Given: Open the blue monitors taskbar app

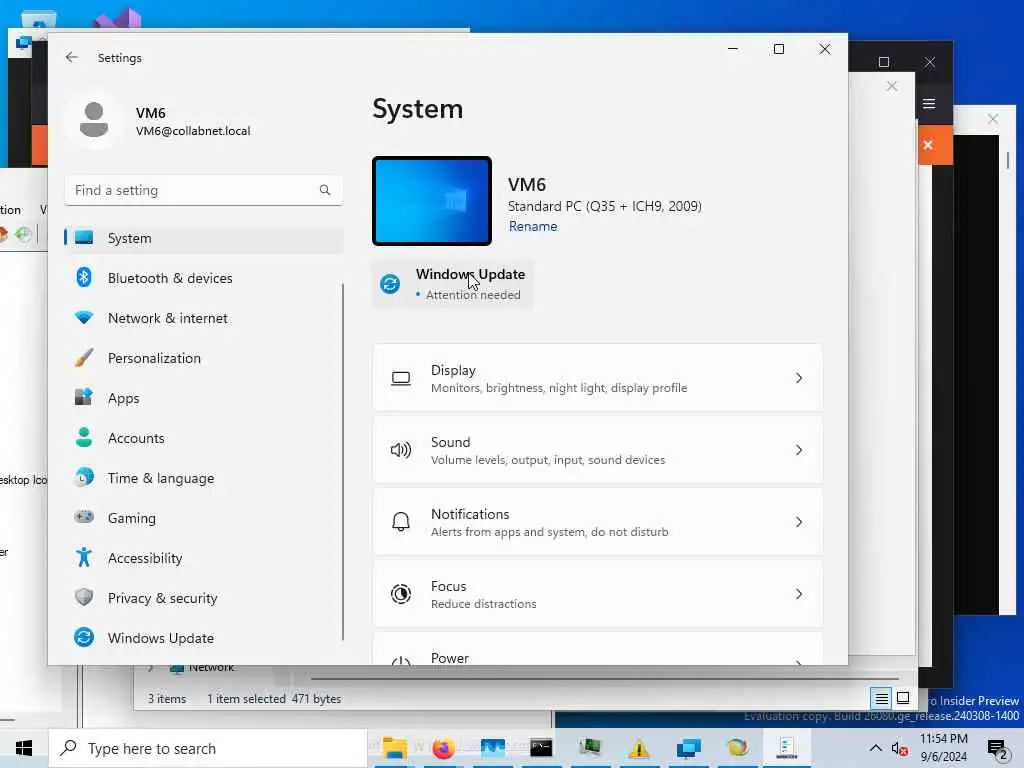Looking at the screenshot, I should 688,748.
